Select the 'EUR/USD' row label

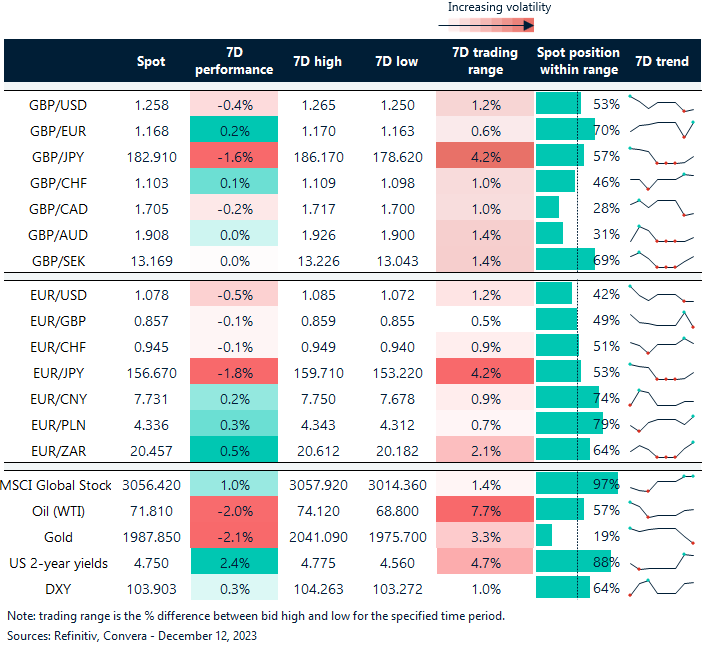(58, 295)
